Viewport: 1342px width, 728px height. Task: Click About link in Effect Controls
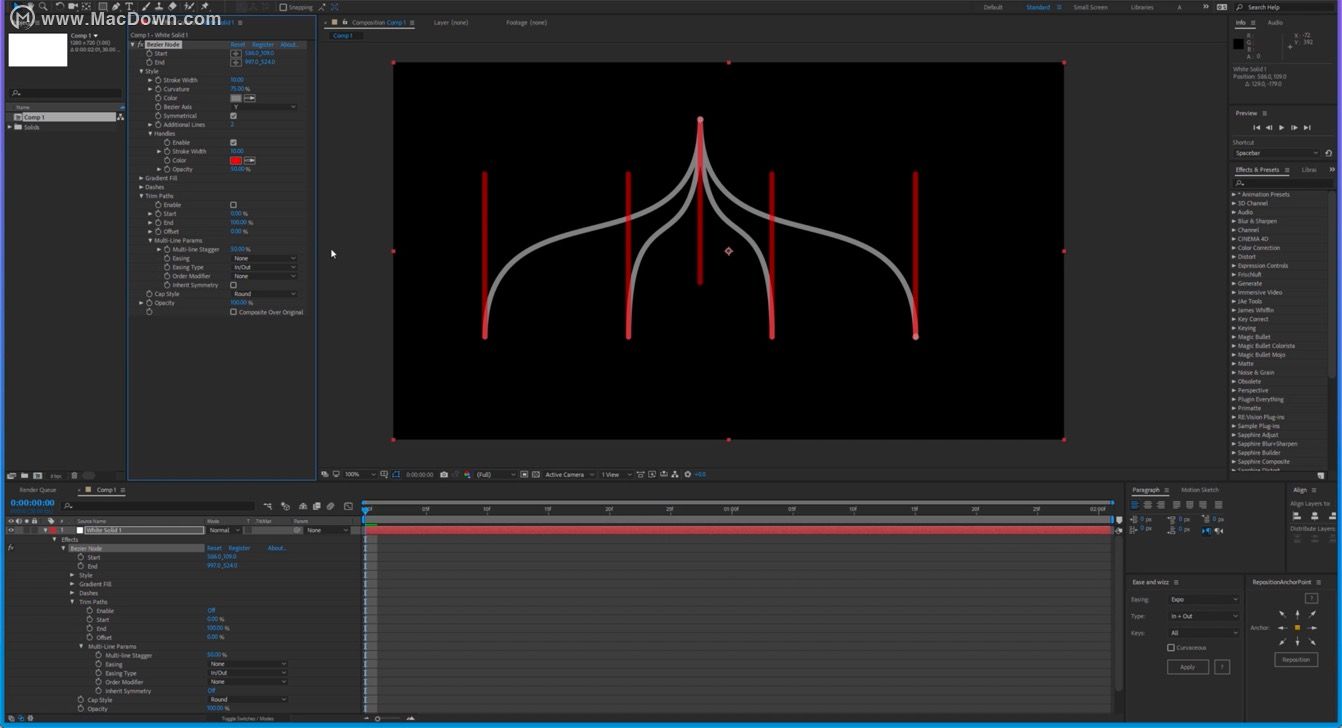289,45
